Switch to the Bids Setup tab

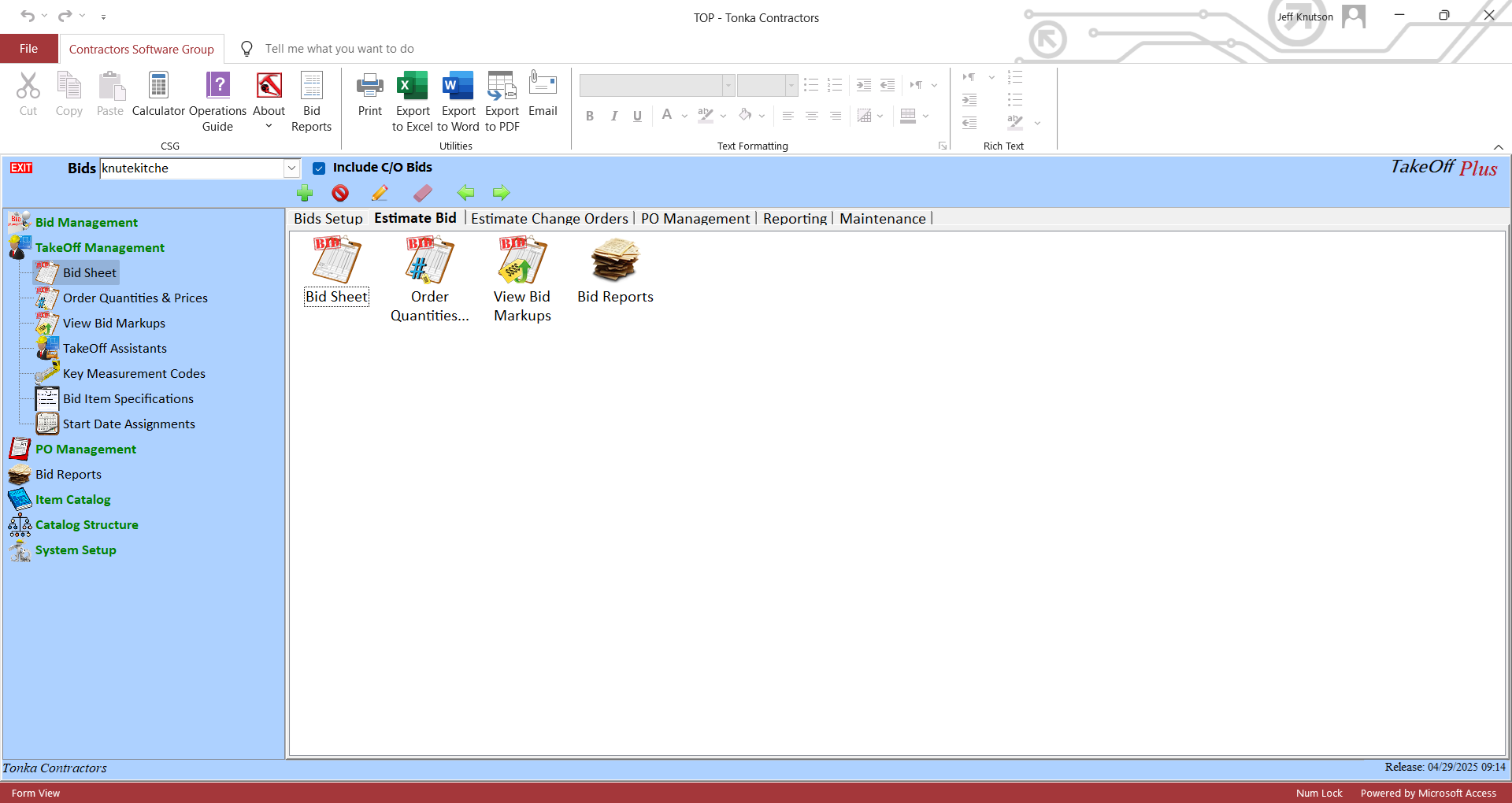328,219
